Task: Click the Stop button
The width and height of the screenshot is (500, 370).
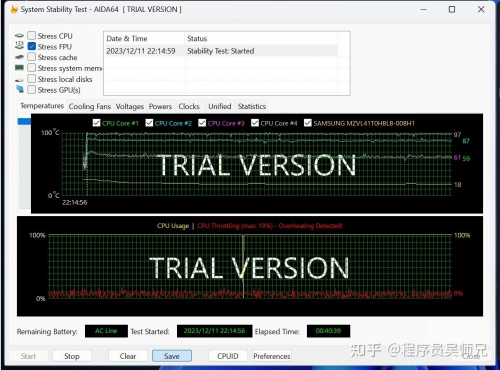Action: coord(72,356)
